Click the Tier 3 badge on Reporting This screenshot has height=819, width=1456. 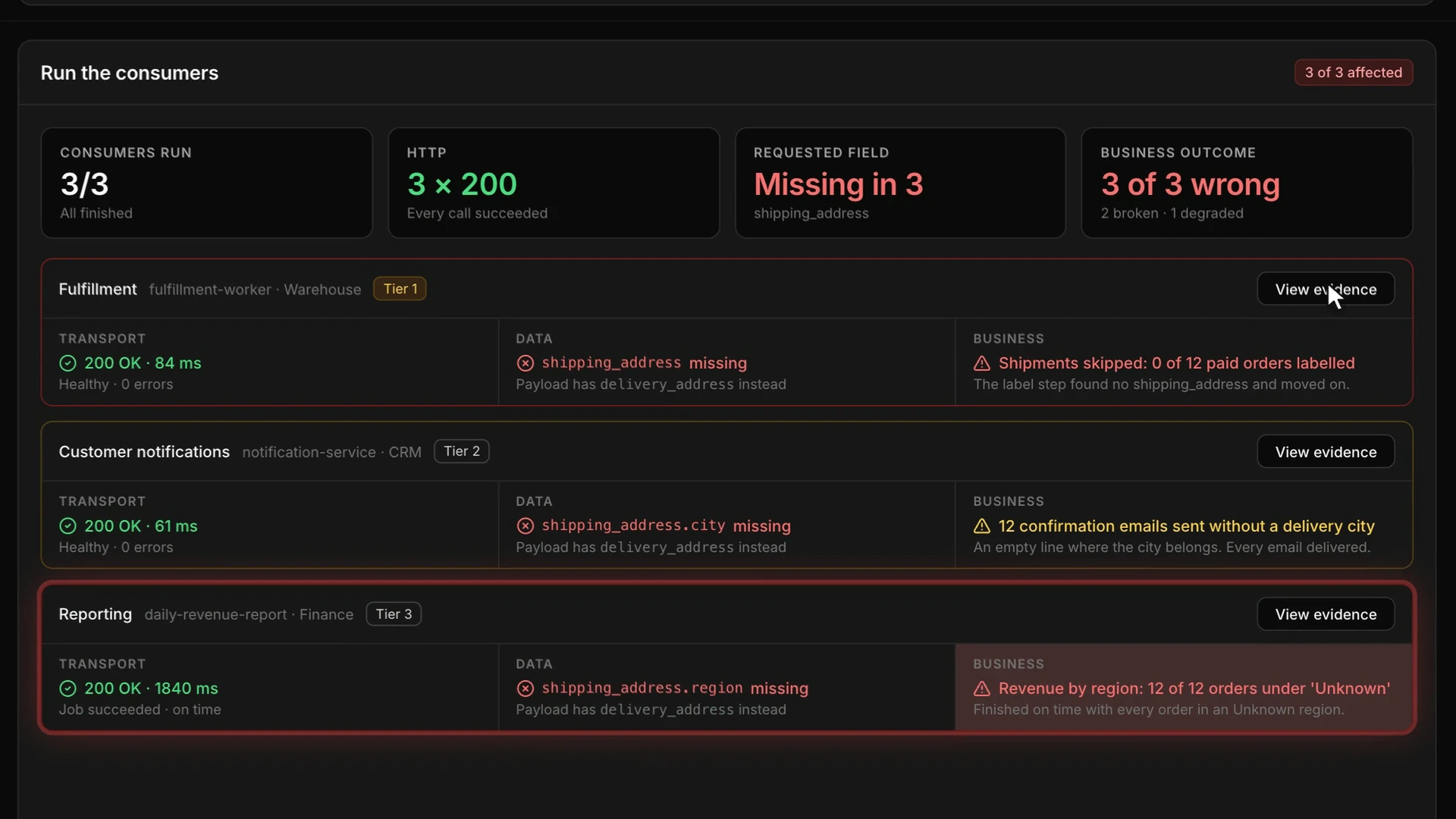pyautogui.click(x=394, y=614)
